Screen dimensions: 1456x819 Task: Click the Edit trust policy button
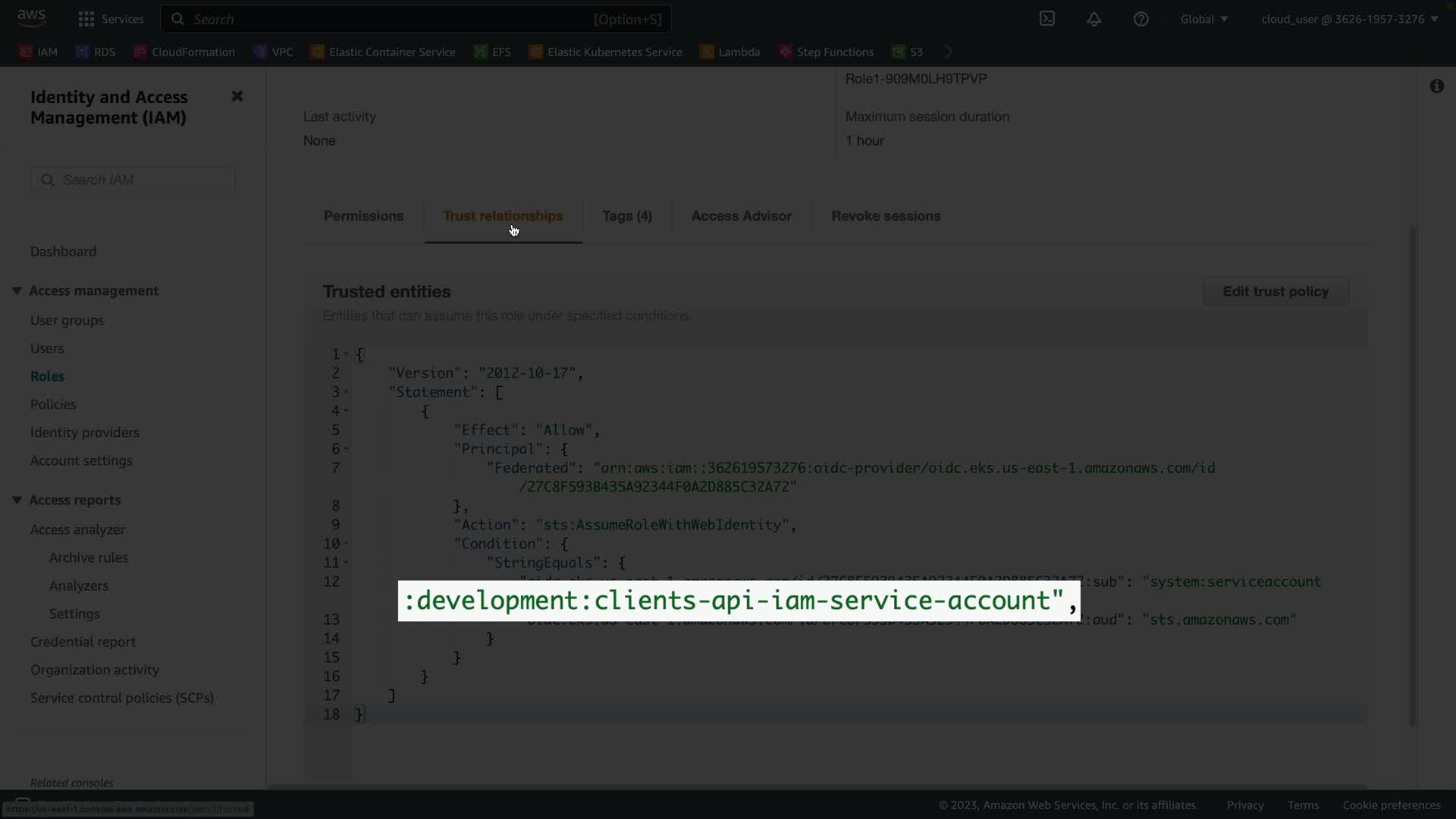(1275, 291)
